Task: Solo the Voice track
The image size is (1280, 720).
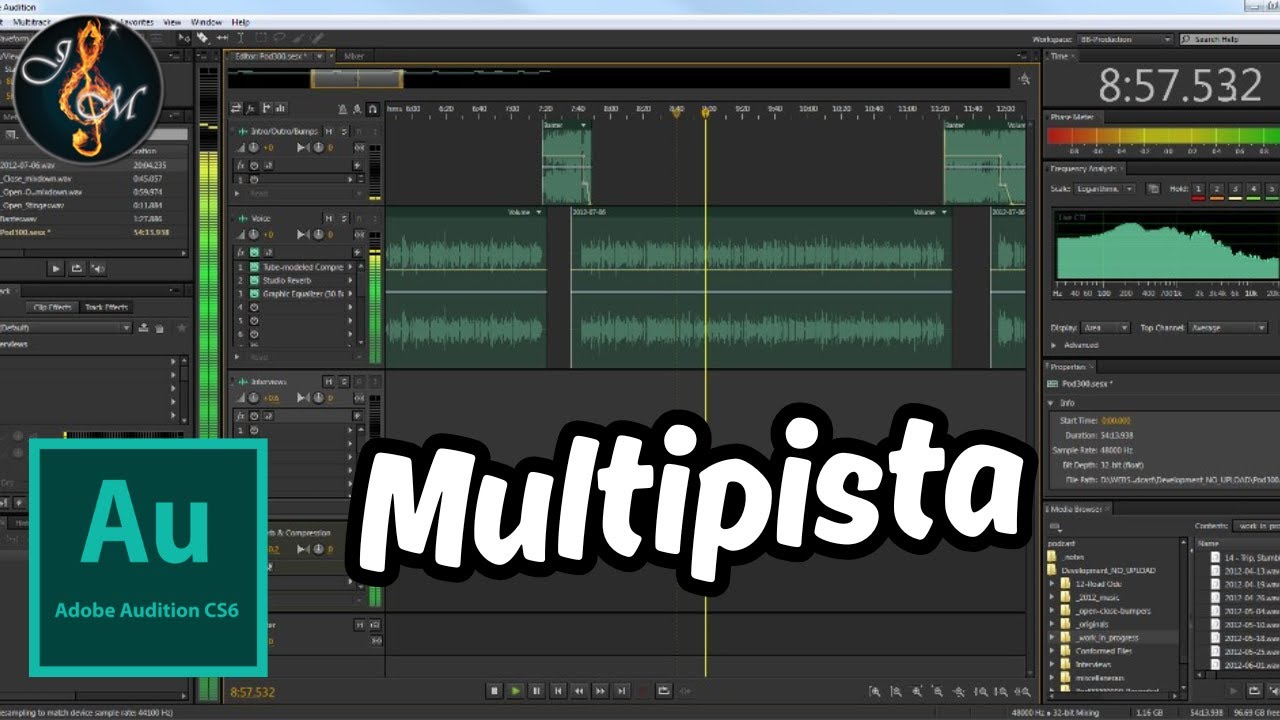Action: pyautogui.click(x=344, y=218)
